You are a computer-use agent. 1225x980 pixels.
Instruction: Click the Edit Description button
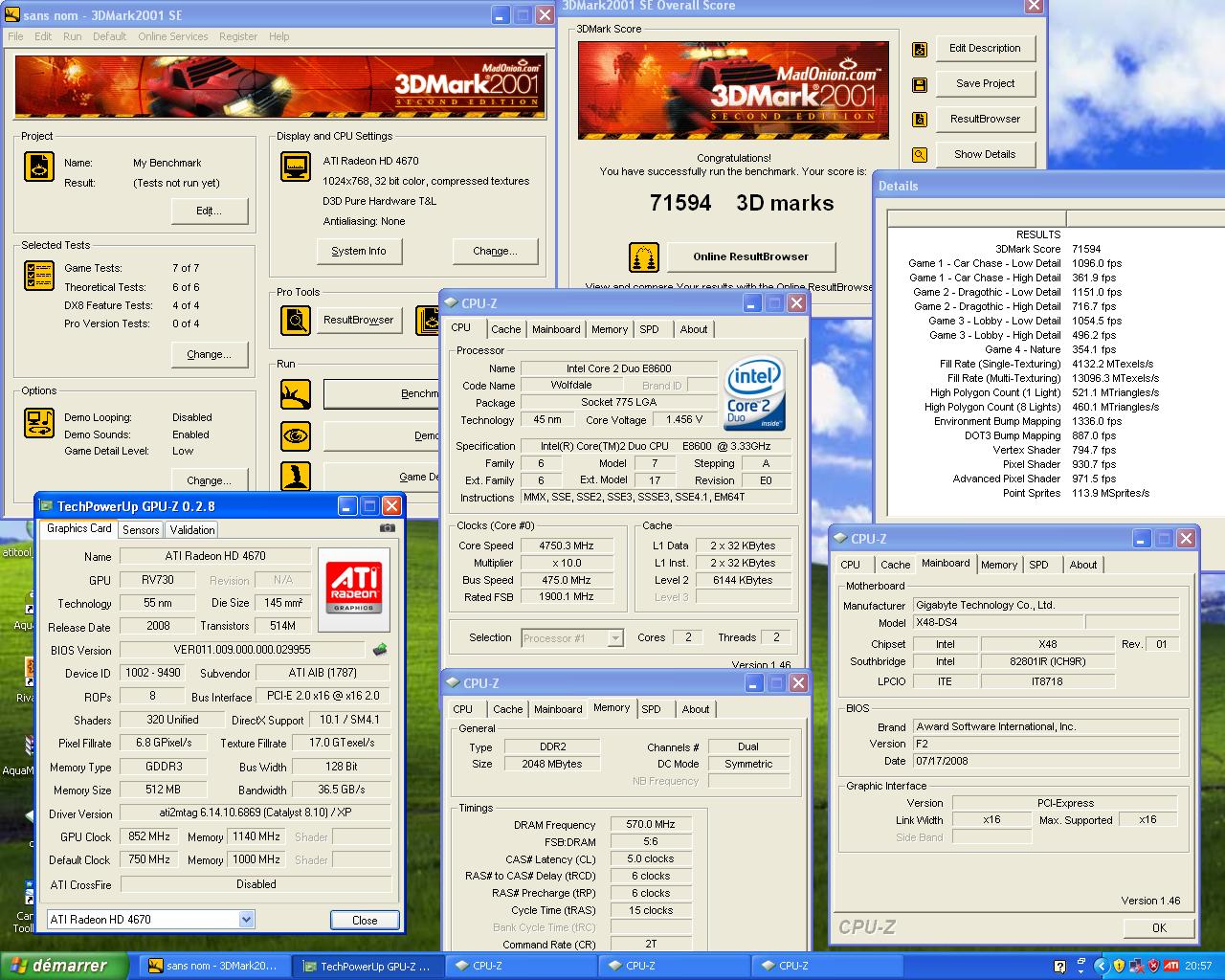click(985, 48)
